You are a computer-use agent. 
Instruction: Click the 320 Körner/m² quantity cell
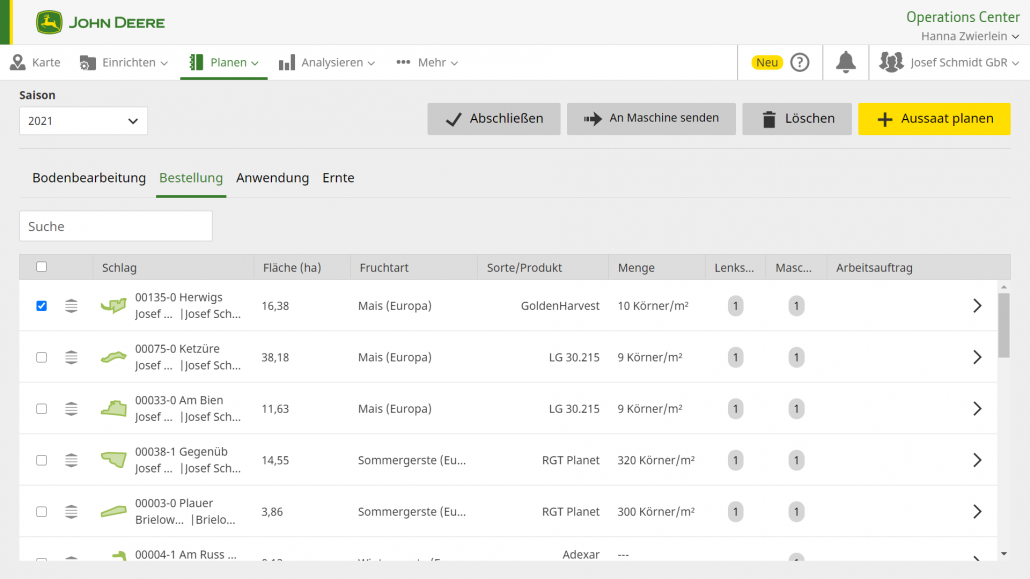656,460
